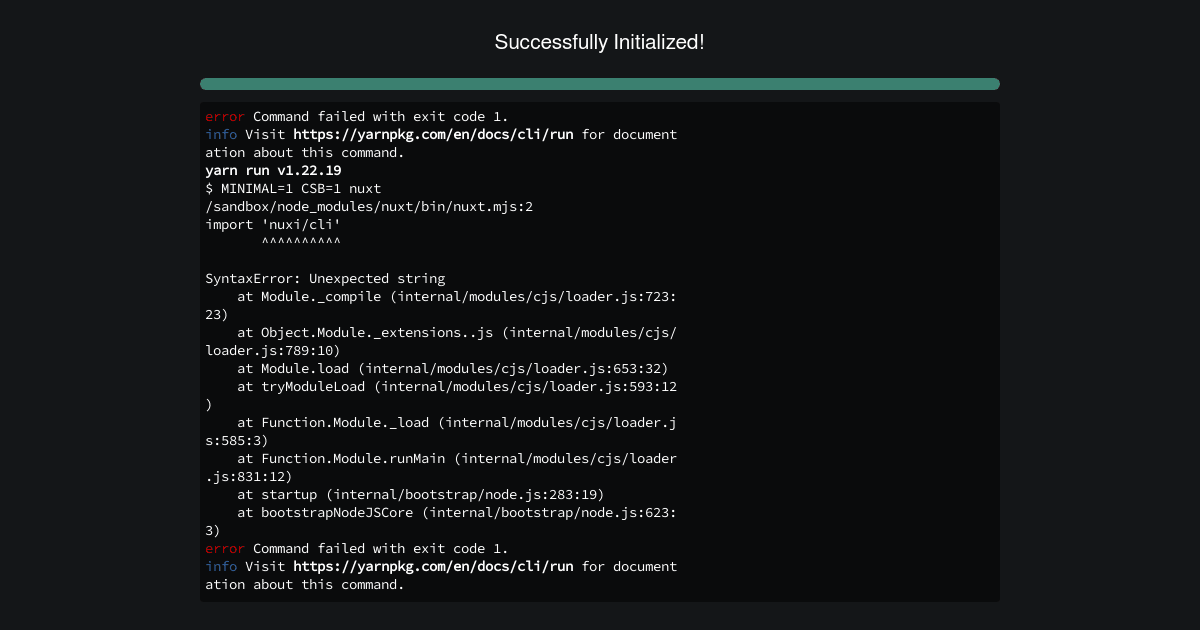Click the last red "error" label
This screenshot has width=1200, height=630.
click(x=225, y=548)
